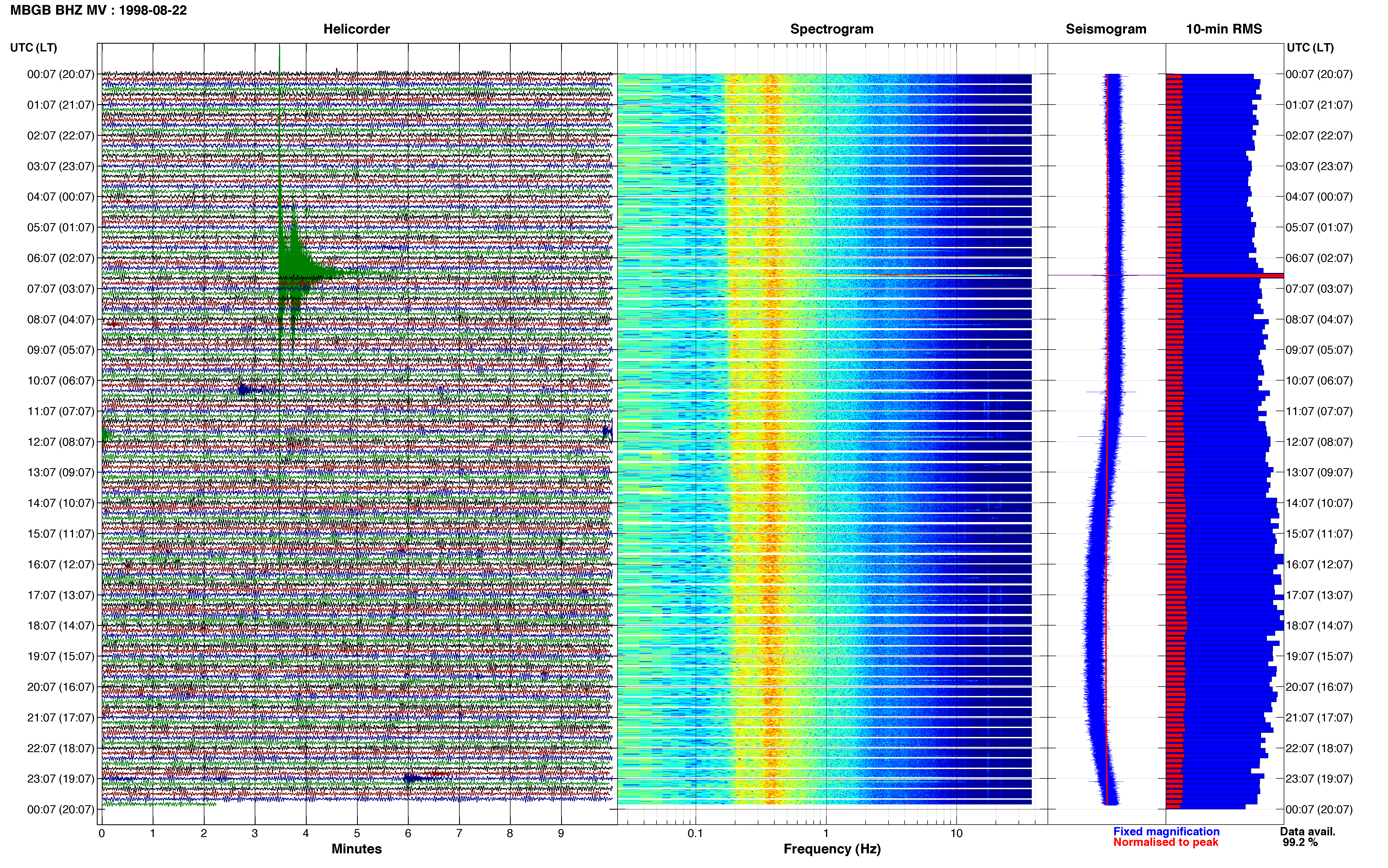Image resolution: width=1388 pixels, height=868 pixels.
Task: Click the orange 0.4 Hz band in Spectrogram
Action: 772,439
